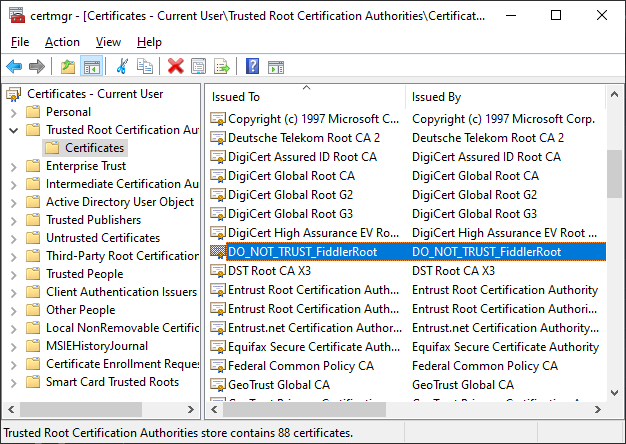Viewport: 626px width, 444px height.
Task: Expand the Personal folder node
Action: (x=14, y=112)
